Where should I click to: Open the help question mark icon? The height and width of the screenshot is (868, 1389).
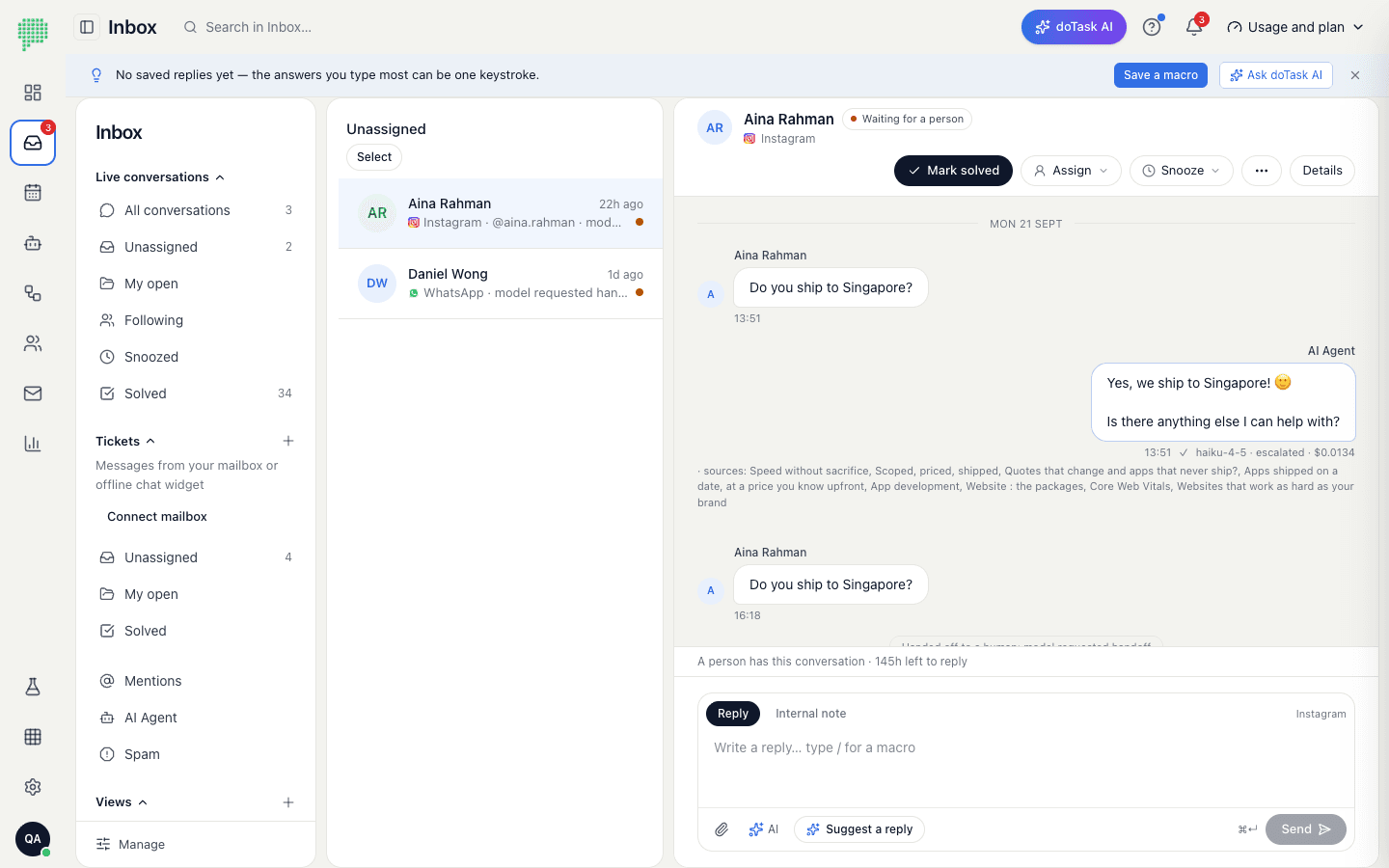1152,27
